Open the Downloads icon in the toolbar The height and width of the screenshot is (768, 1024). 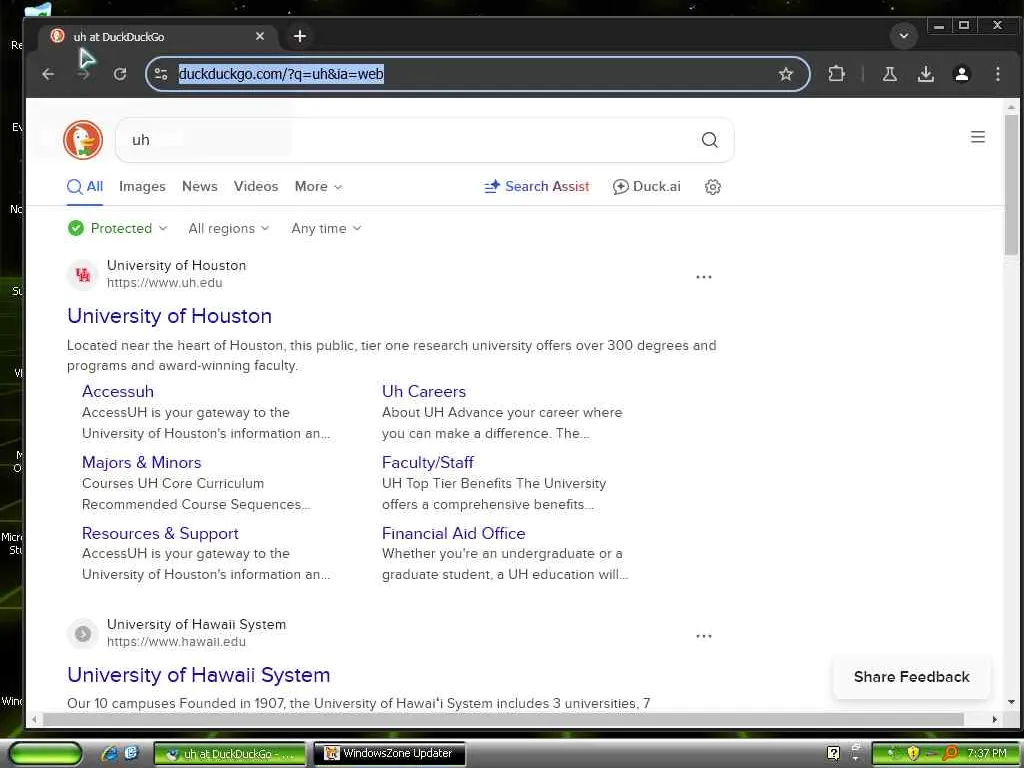925,74
